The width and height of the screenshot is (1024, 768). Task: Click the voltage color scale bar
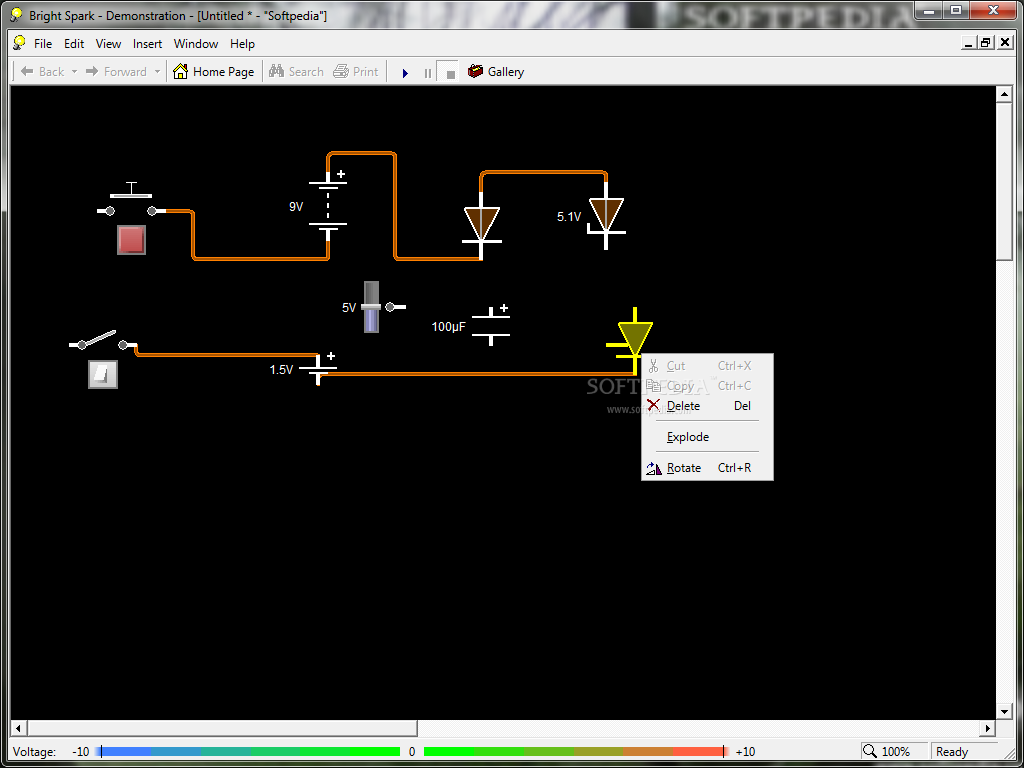(412, 752)
